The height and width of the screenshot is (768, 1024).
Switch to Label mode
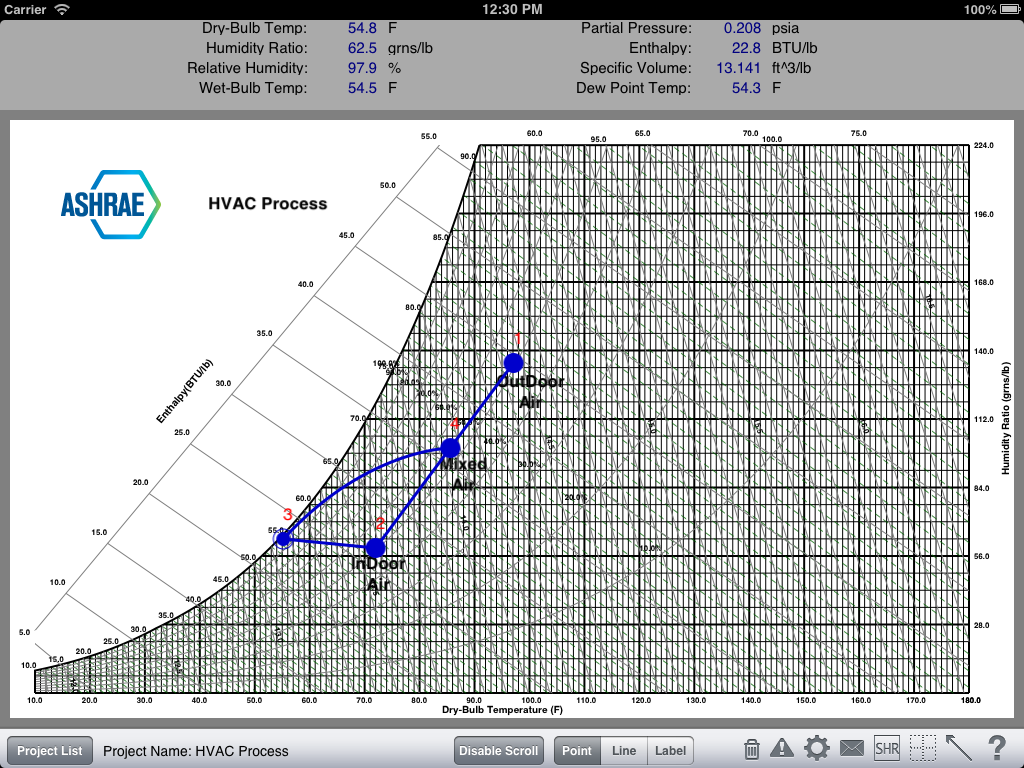click(670, 750)
